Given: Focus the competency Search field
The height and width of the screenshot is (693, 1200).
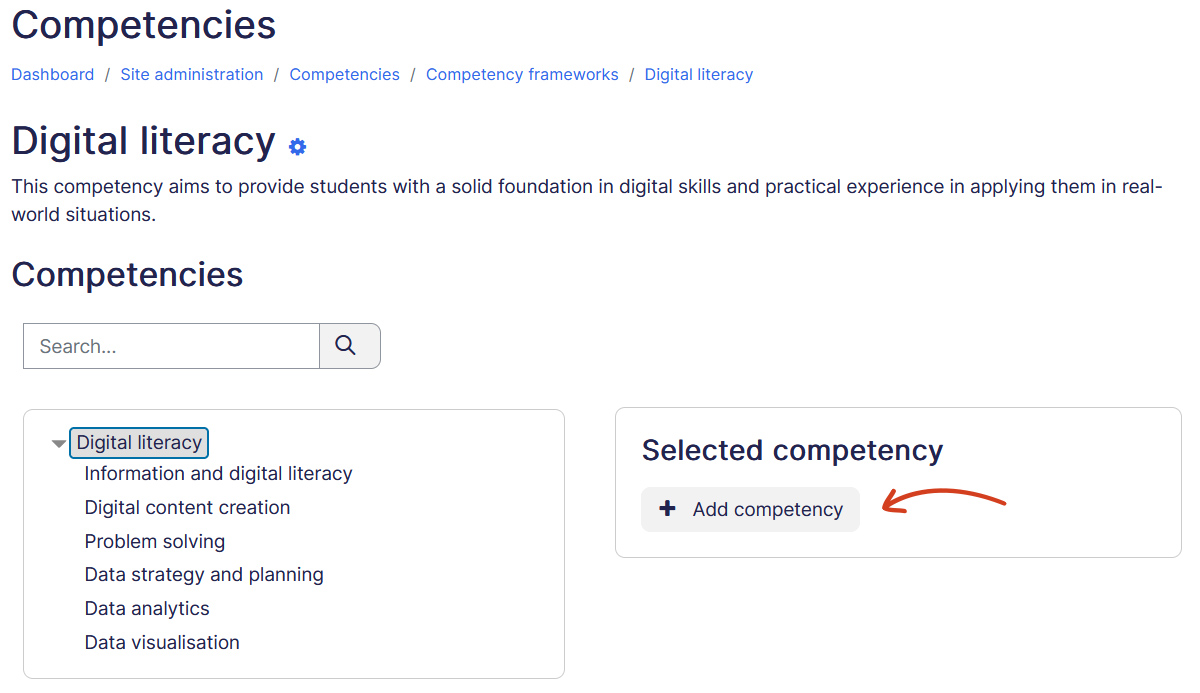Looking at the screenshot, I should click(171, 346).
